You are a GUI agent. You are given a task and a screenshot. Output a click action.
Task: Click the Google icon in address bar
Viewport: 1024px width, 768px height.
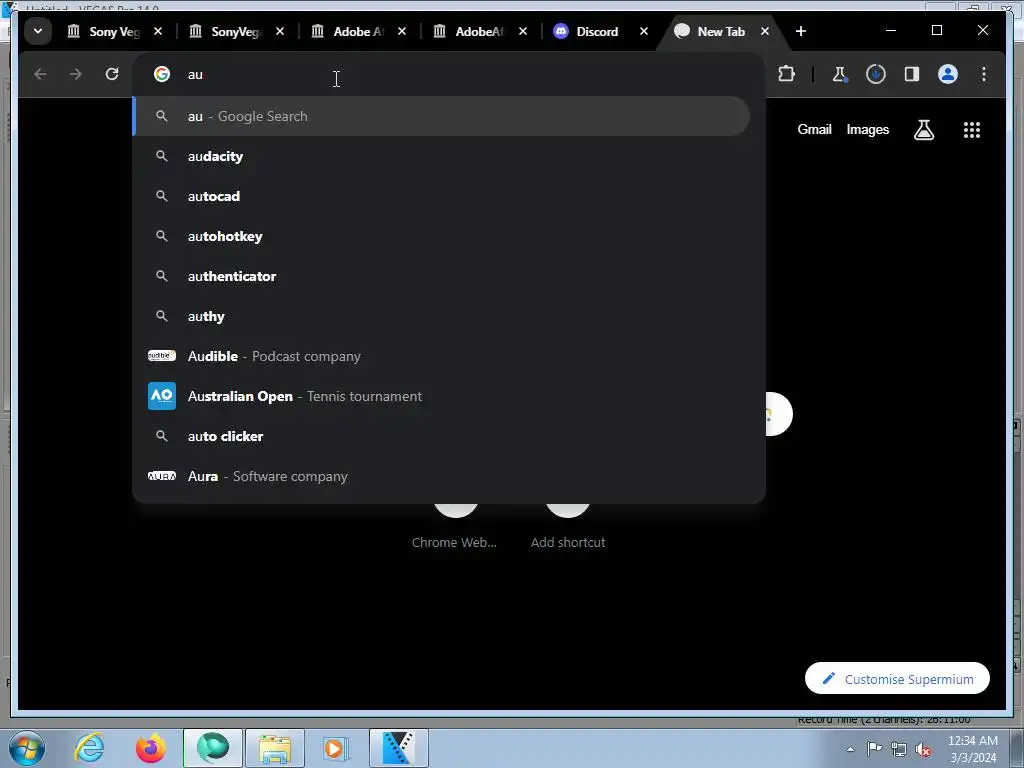[x=162, y=74]
